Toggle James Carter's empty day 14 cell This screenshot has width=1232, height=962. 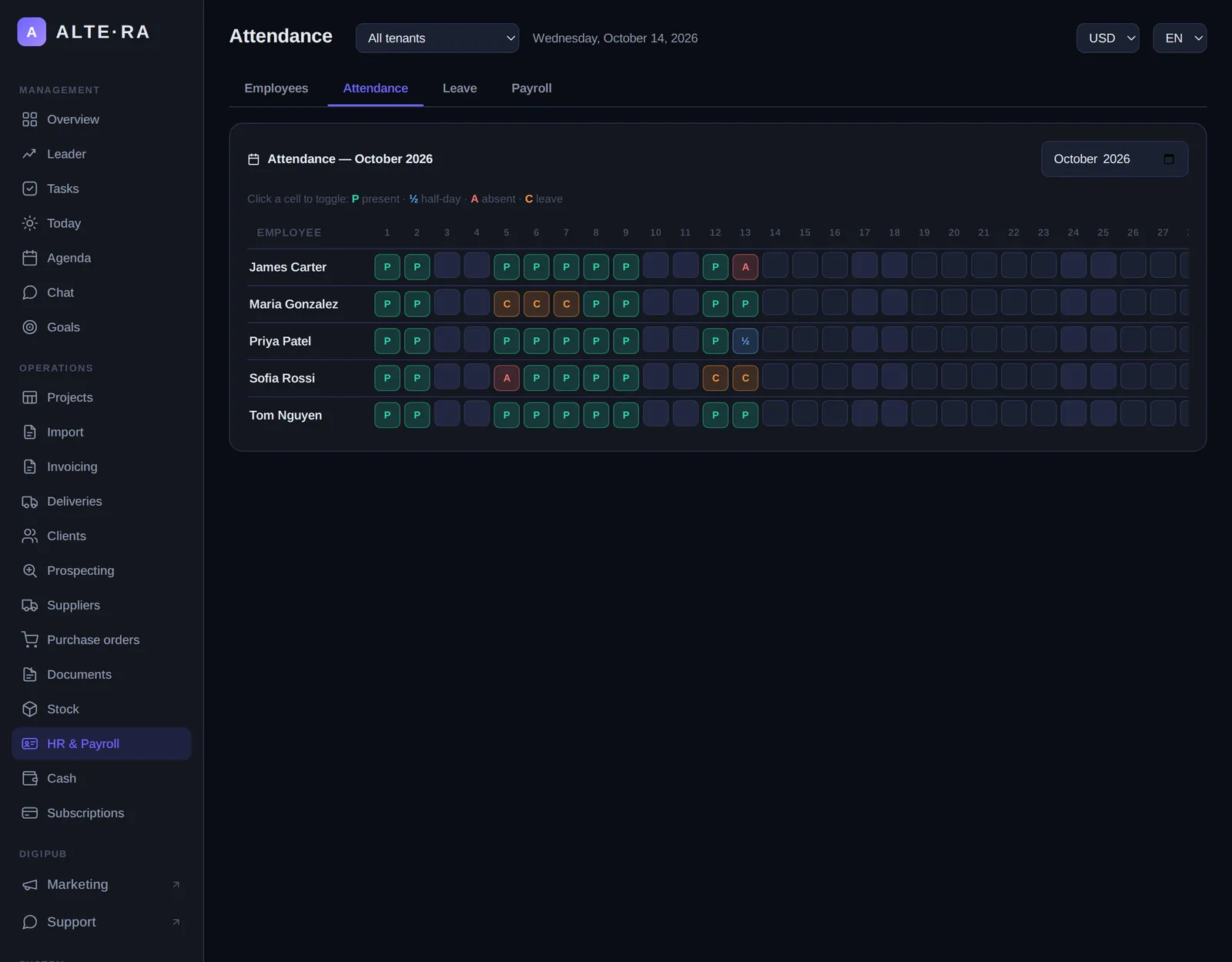(775, 266)
